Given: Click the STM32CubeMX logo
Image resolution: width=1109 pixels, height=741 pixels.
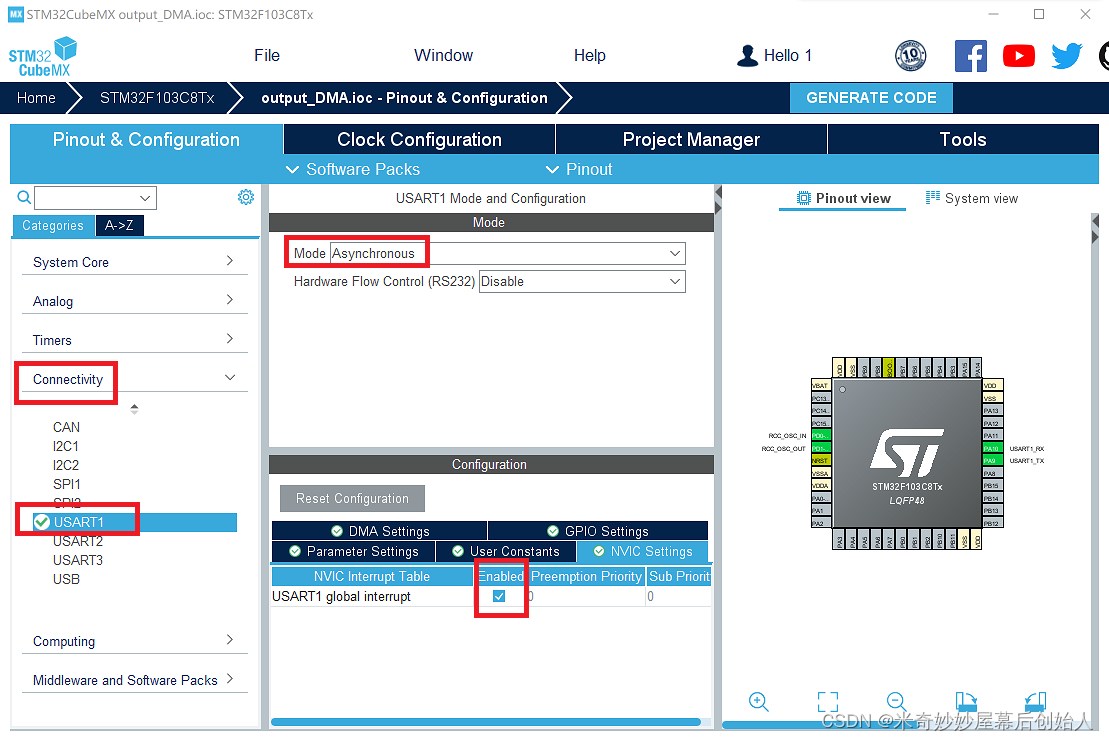Looking at the screenshot, I should pyautogui.click(x=42, y=57).
